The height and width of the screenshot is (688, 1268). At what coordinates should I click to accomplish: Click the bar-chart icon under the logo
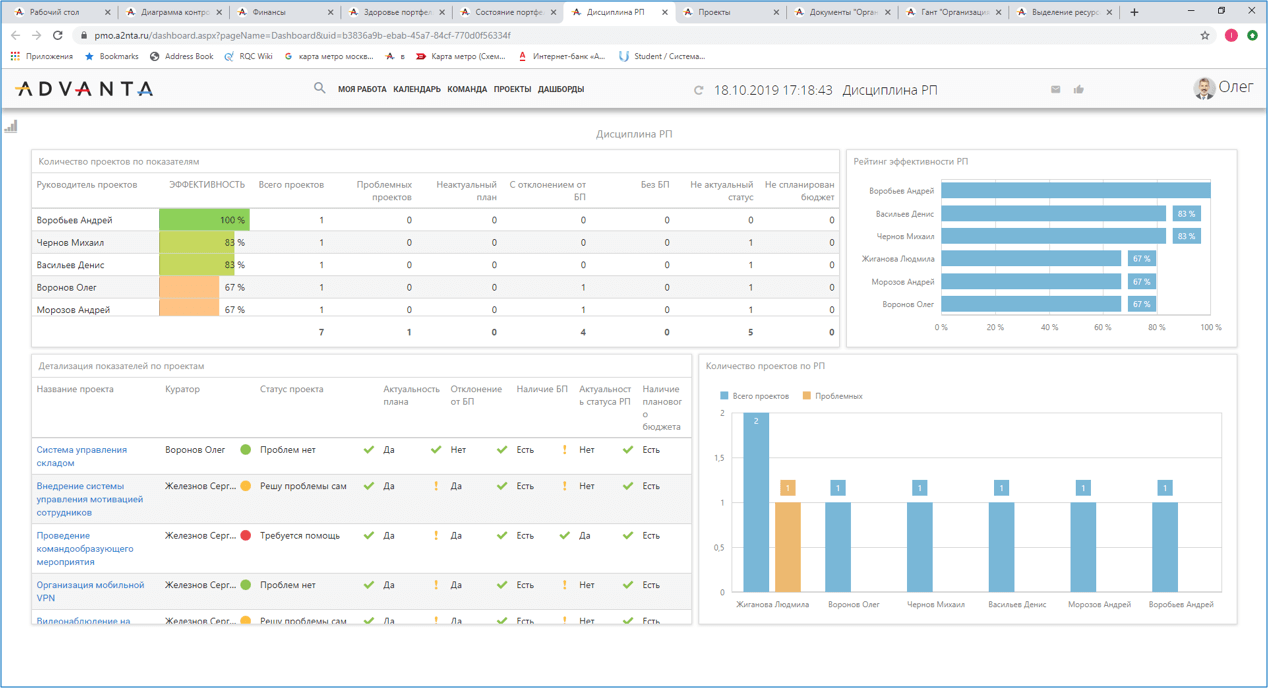(11, 126)
